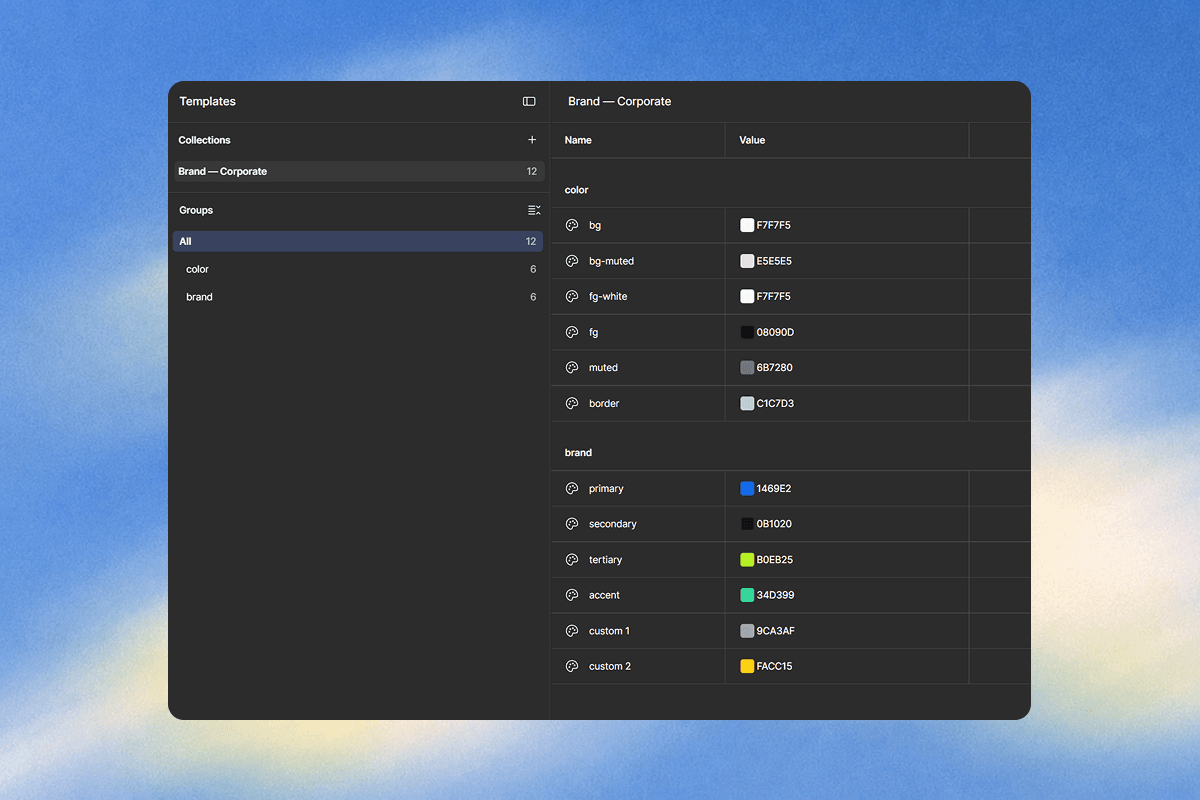Click the palette icon for accent
Image resolution: width=1200 pixels, height=800 pixels.
point(572,595)
